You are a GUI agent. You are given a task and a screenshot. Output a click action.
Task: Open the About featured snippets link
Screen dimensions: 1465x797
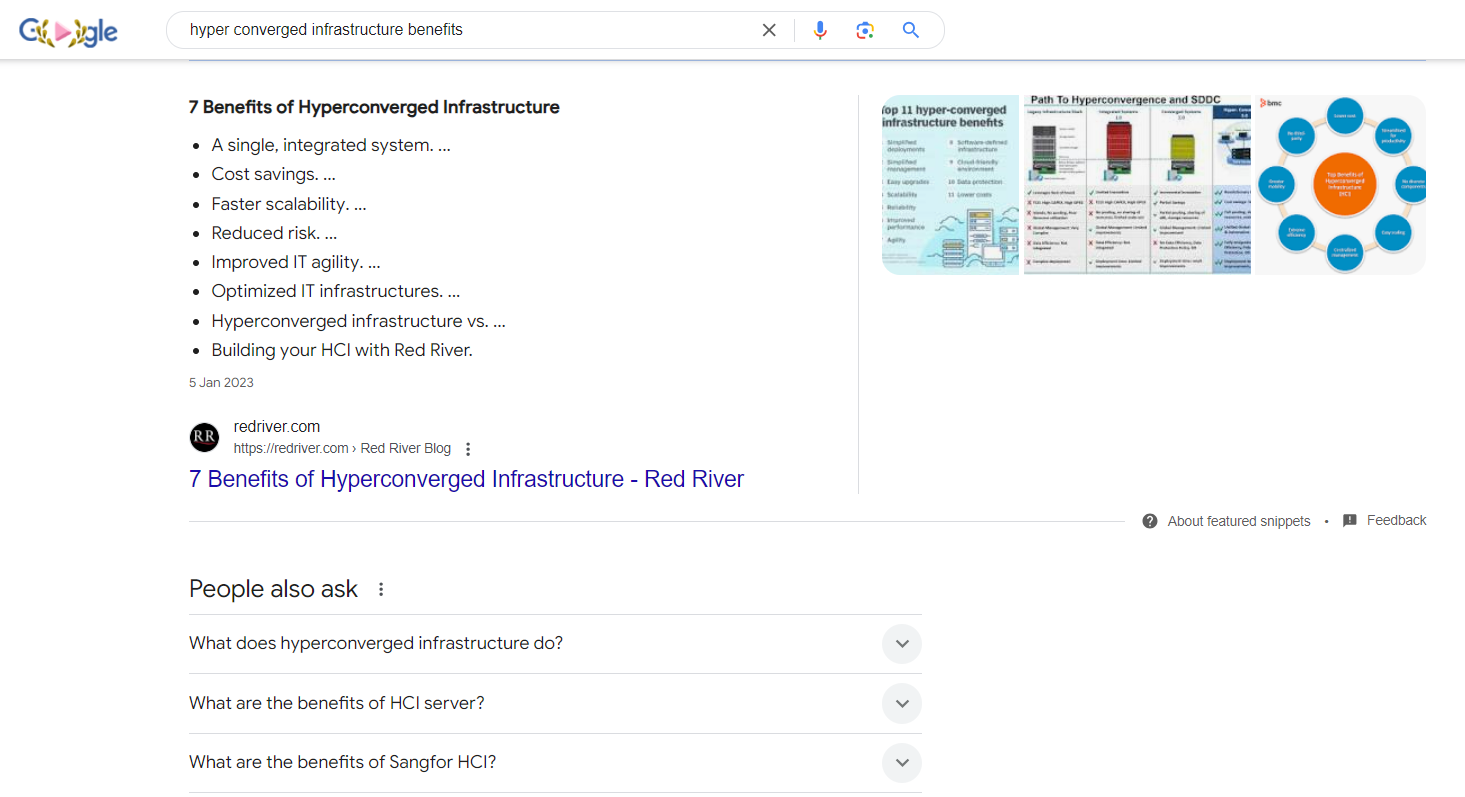[1238, 521]
